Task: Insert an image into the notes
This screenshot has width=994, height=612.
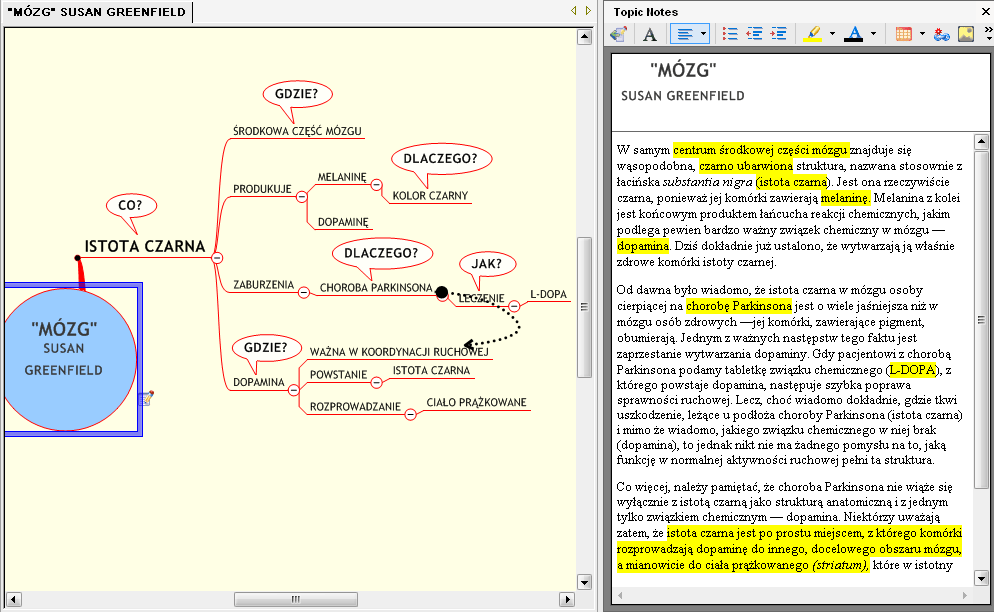Action: click(965, 34)
